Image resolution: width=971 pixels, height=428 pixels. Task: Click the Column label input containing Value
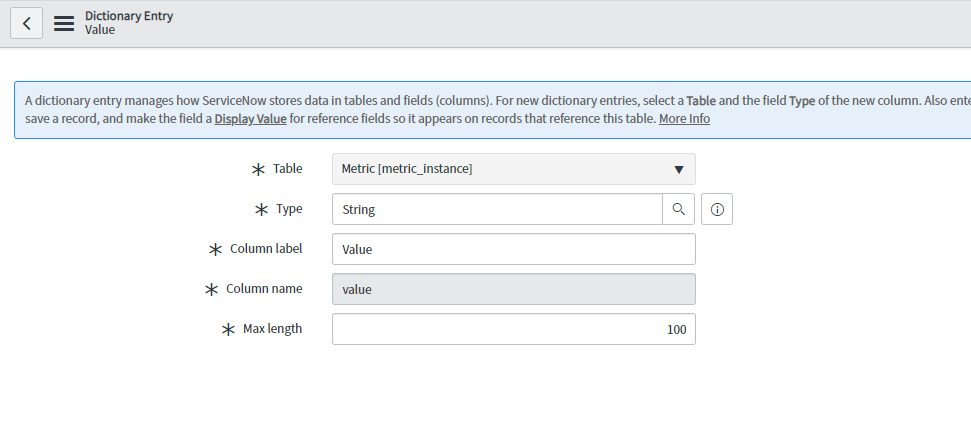[x=513, y=249]
